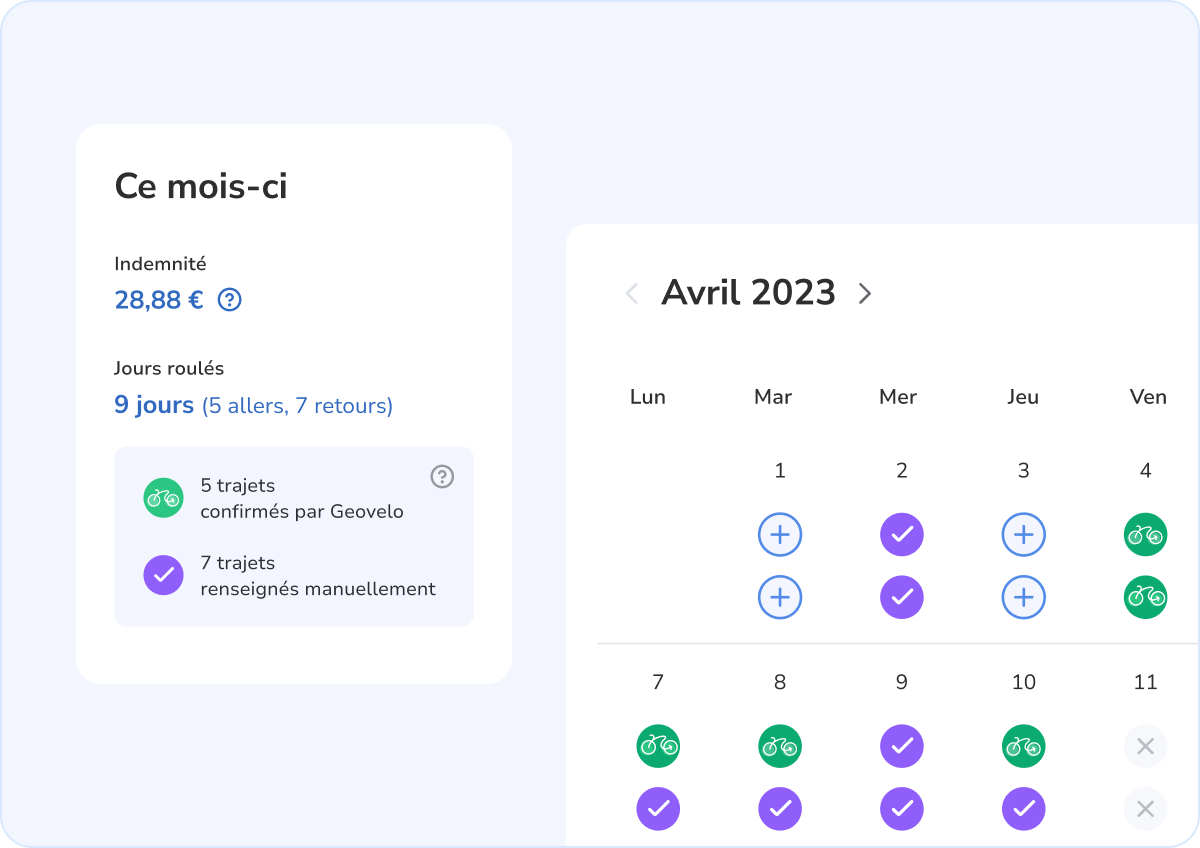Add the second trip on day 3
This screenshot has width=1200, height=848.
(1024, 598)
